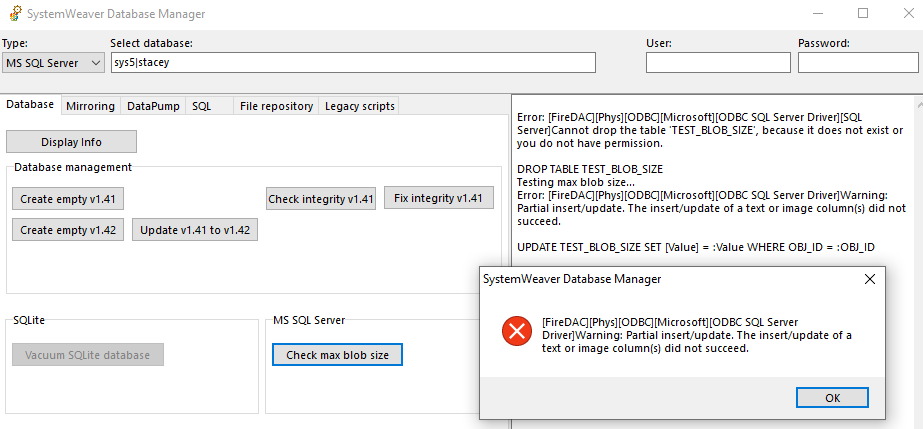The width and height of the screenshot is (923, 429).
Task: Click Update v1.41 to v1.42 button
Action: [x=195, y=230]
